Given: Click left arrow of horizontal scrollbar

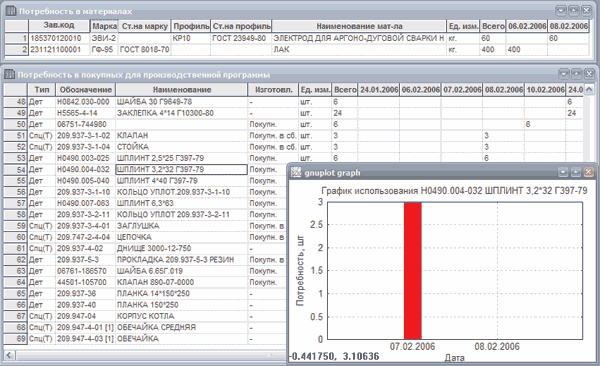Looking at the screenshot, I should pos(9,355).
